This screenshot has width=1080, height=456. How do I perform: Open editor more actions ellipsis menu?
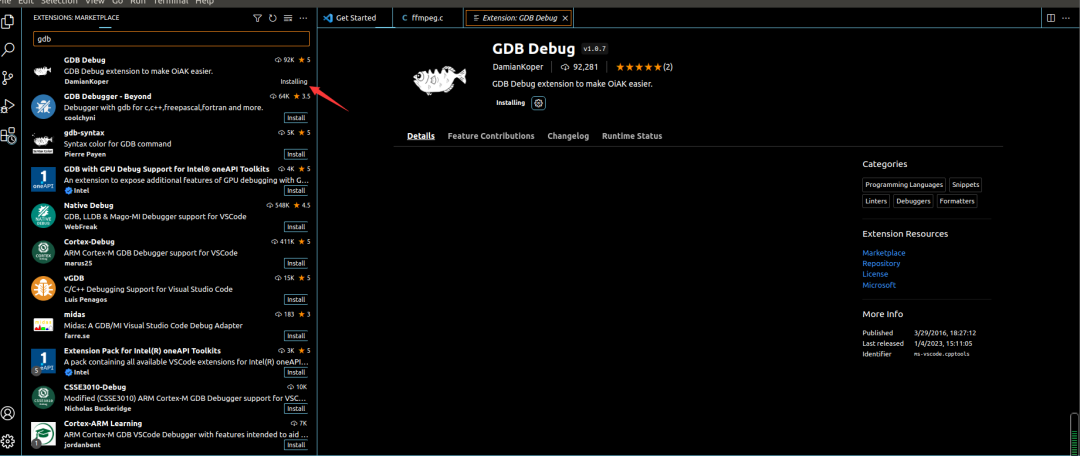(x=1068, y=18)
